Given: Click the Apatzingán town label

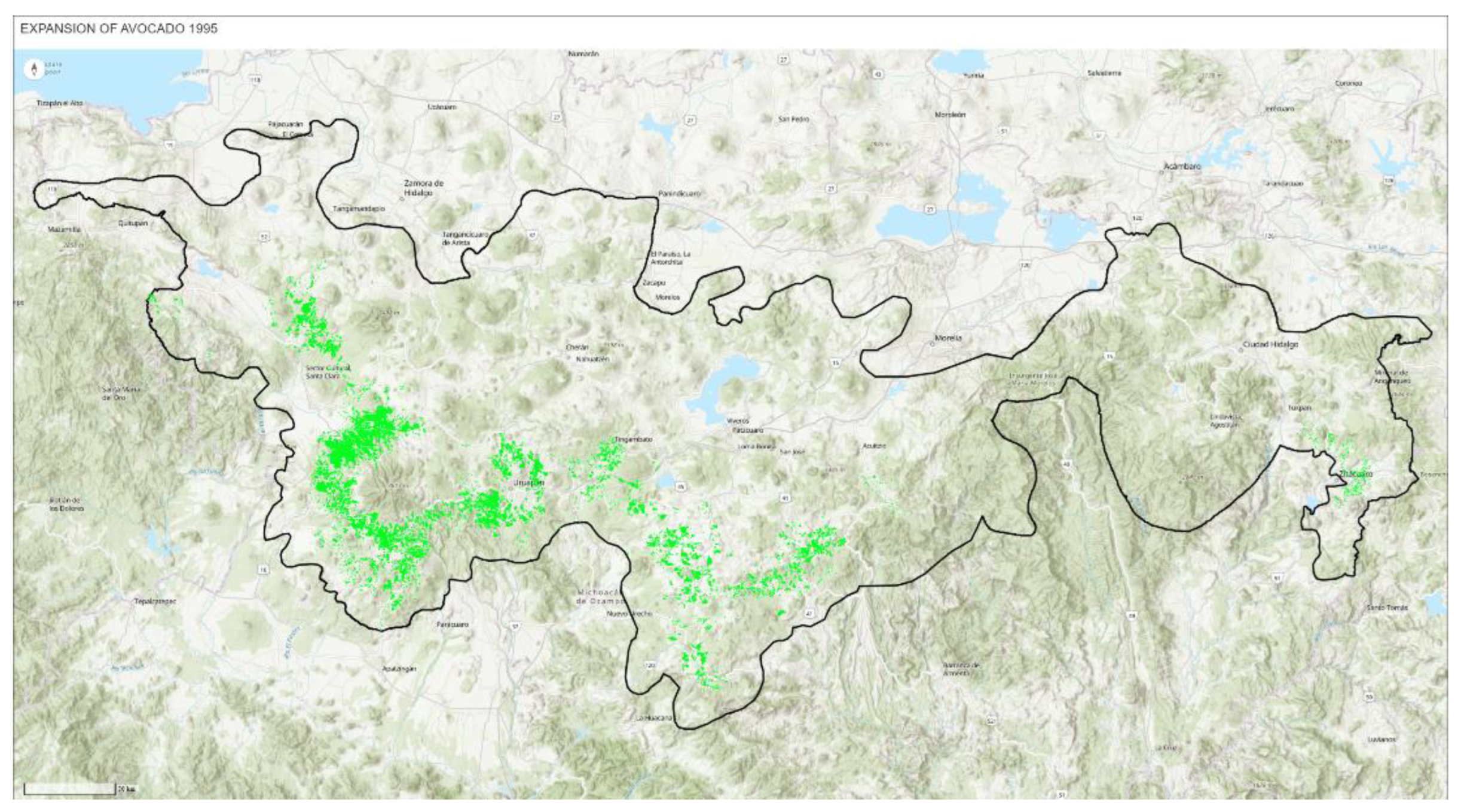Looking at the screenshot, I should (399, 669).
